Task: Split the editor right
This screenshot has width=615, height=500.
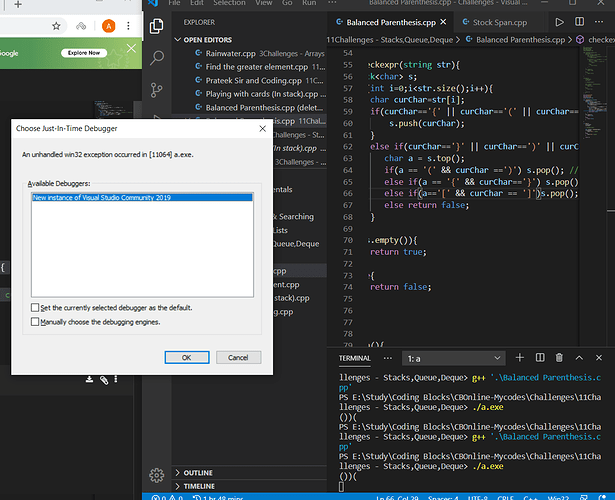Action: pyautogui.click(x=579, y=22)
